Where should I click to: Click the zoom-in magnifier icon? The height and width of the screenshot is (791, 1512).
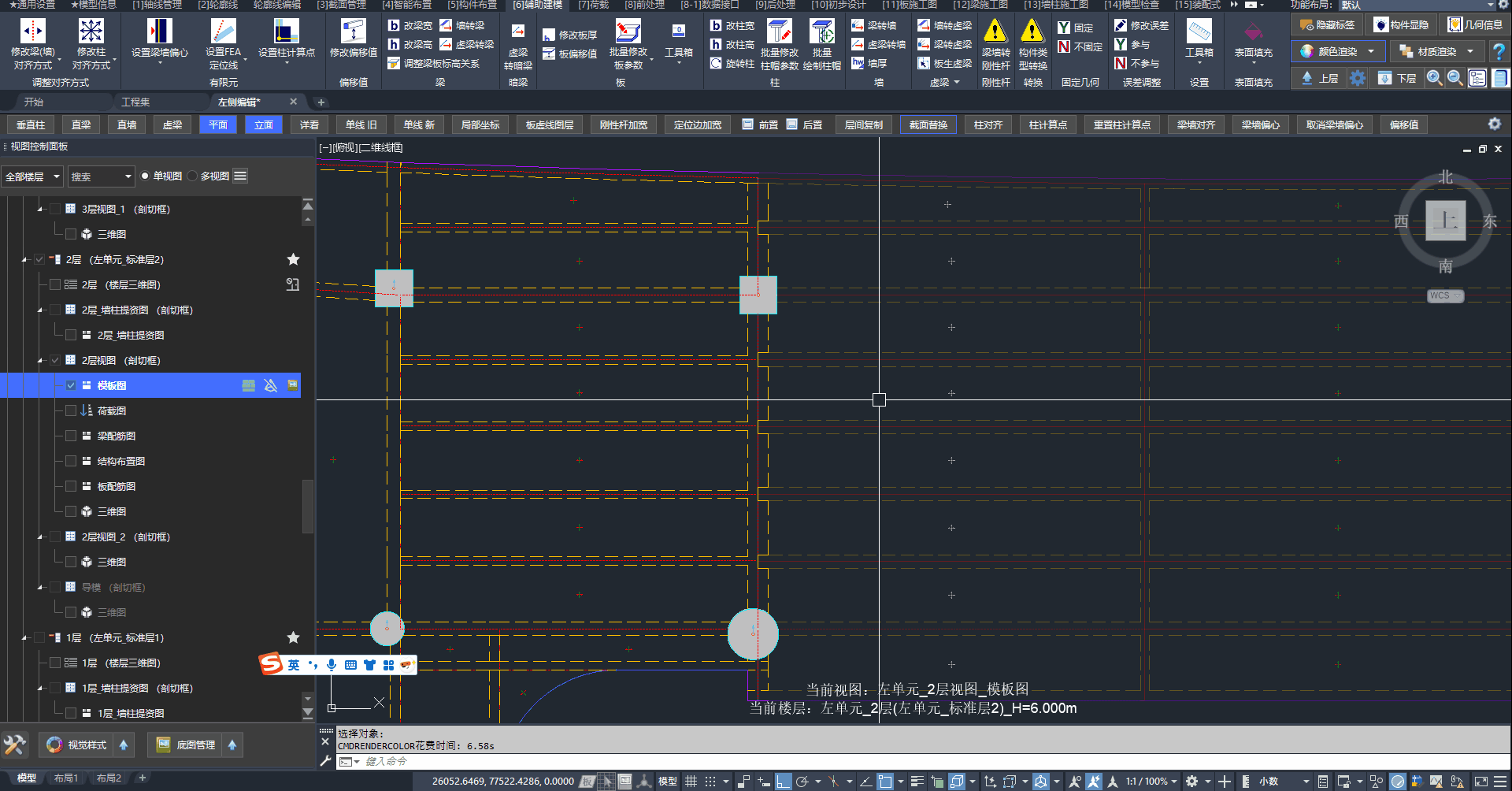click(x=1434, y=78)
